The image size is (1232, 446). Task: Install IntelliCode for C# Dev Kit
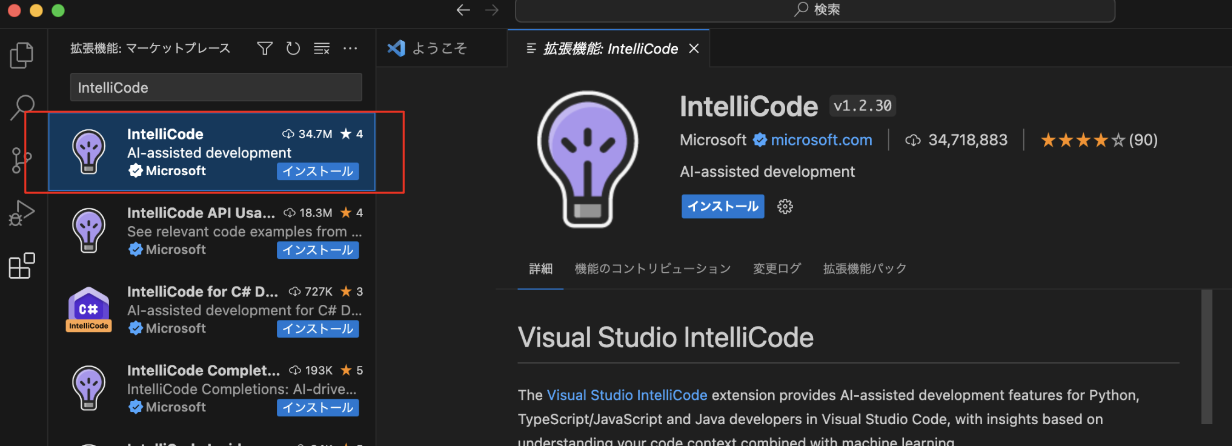point(317,328)
